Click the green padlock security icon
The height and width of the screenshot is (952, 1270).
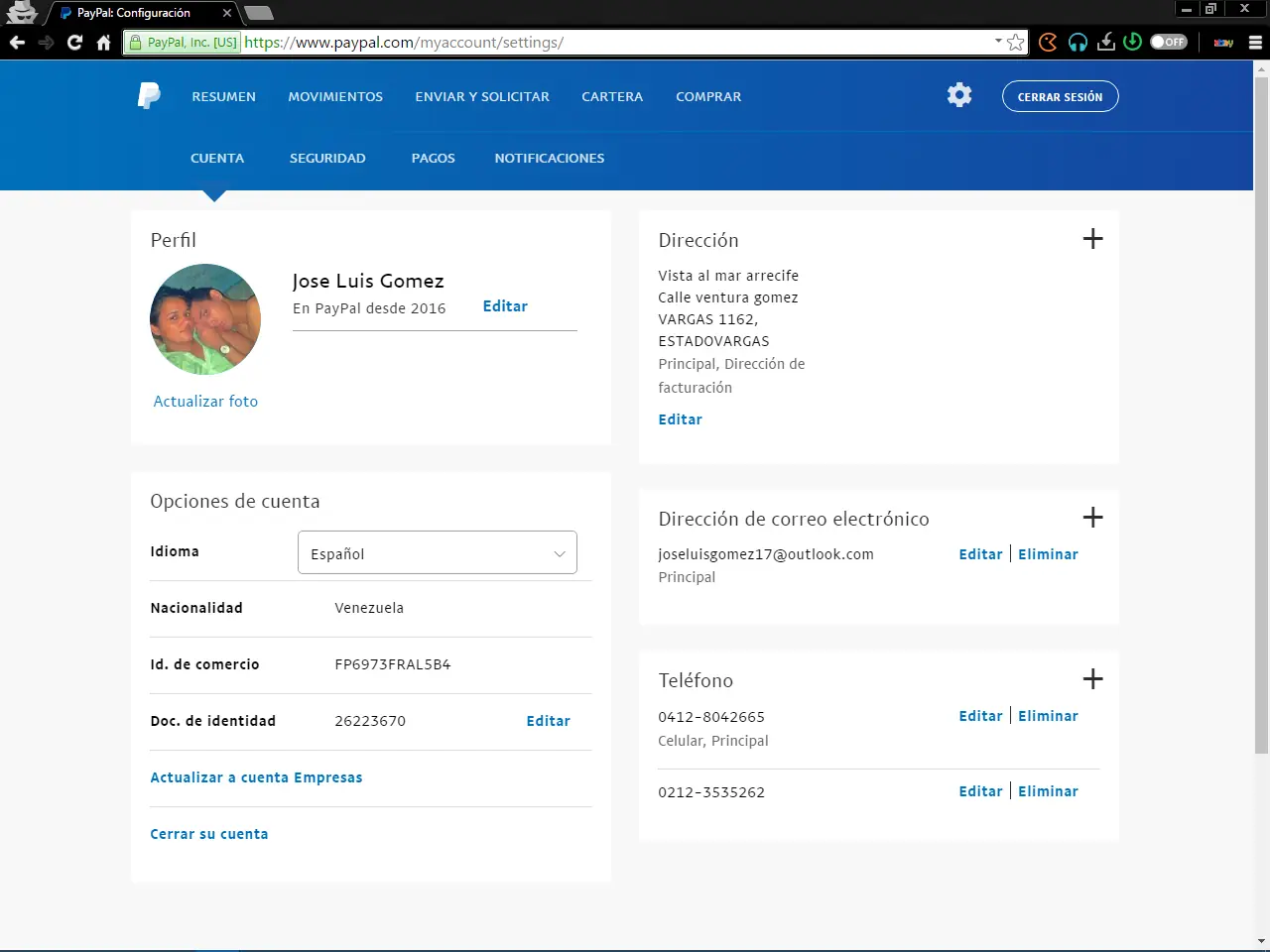[x=136, y=43]
